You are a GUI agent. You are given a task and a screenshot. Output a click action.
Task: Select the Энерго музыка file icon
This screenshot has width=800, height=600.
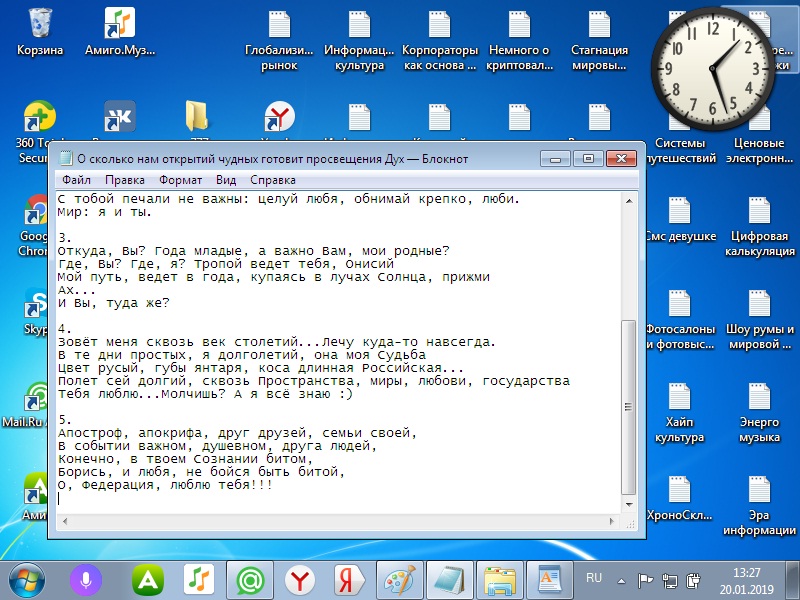point(759,413)
